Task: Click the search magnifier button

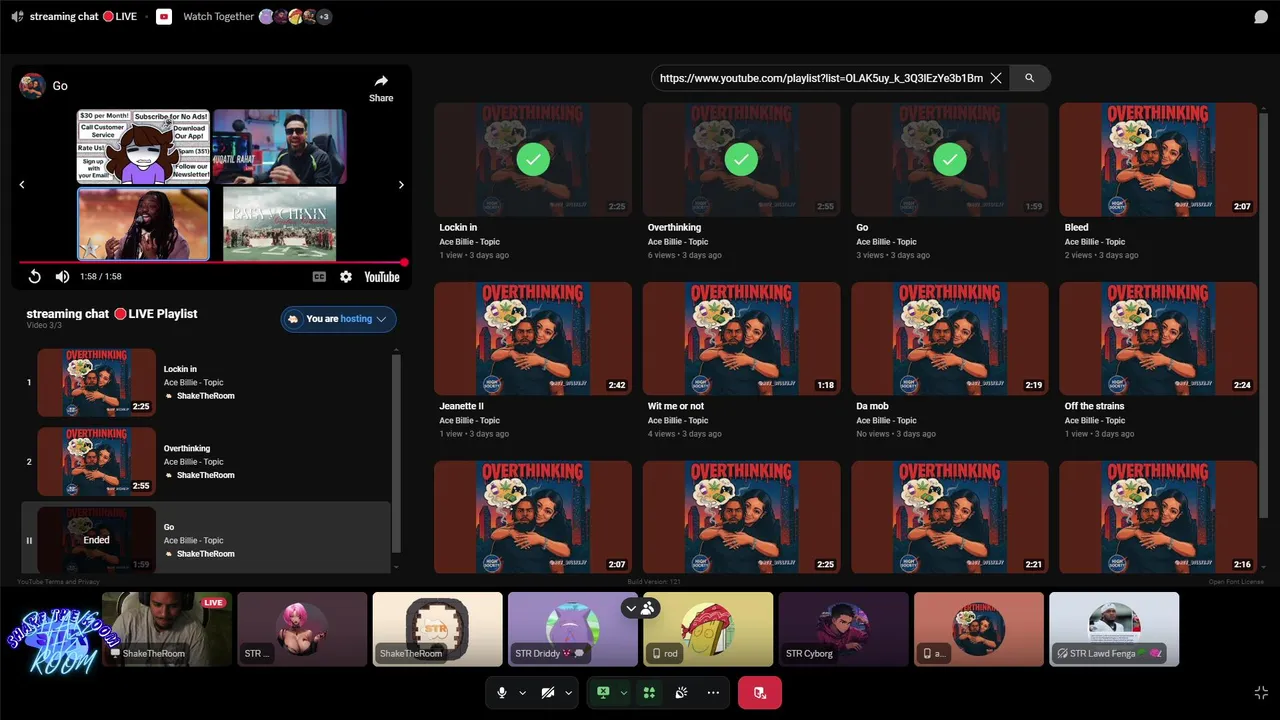Action: click(x=1029, y=78)
